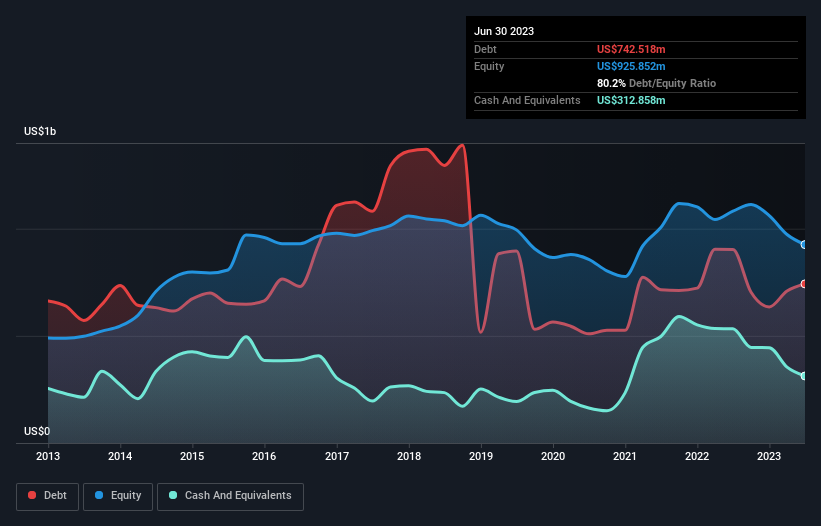Select the 2014 x-axis label

tap(120, 456)
